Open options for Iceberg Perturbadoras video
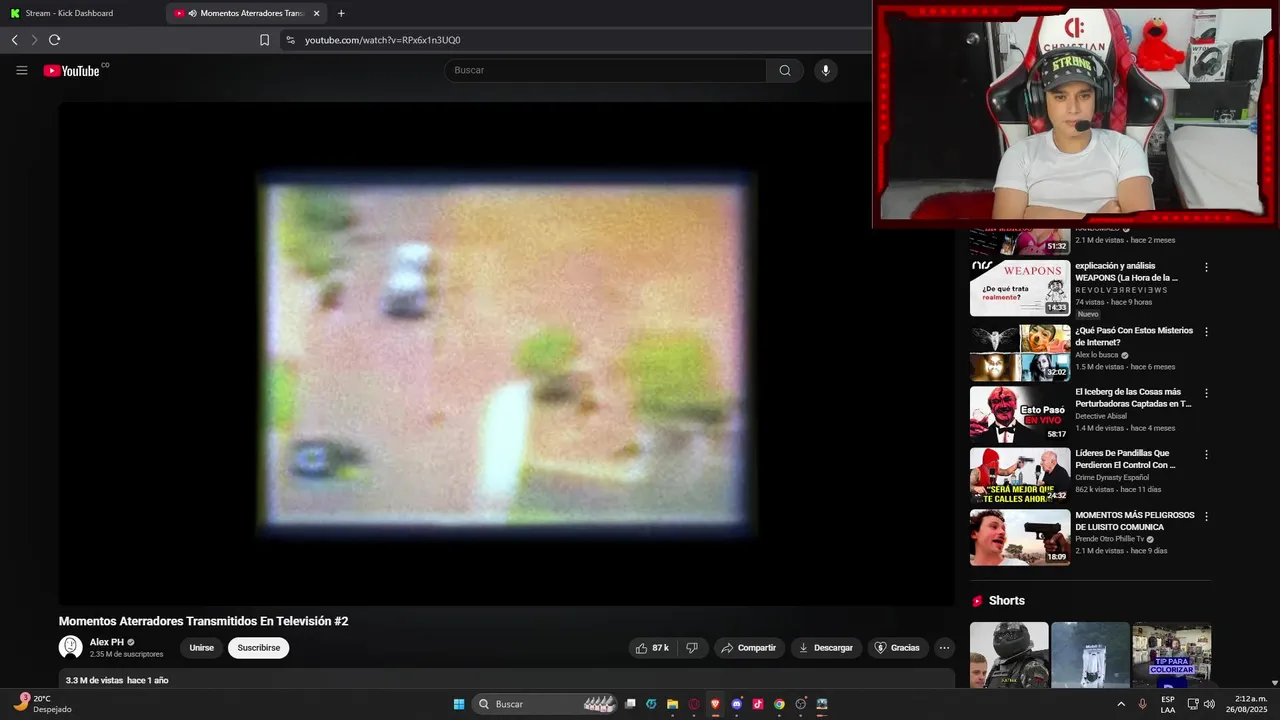This screenshot has height=720, width=1280. pyautogui.click(x=1206, y=393)
